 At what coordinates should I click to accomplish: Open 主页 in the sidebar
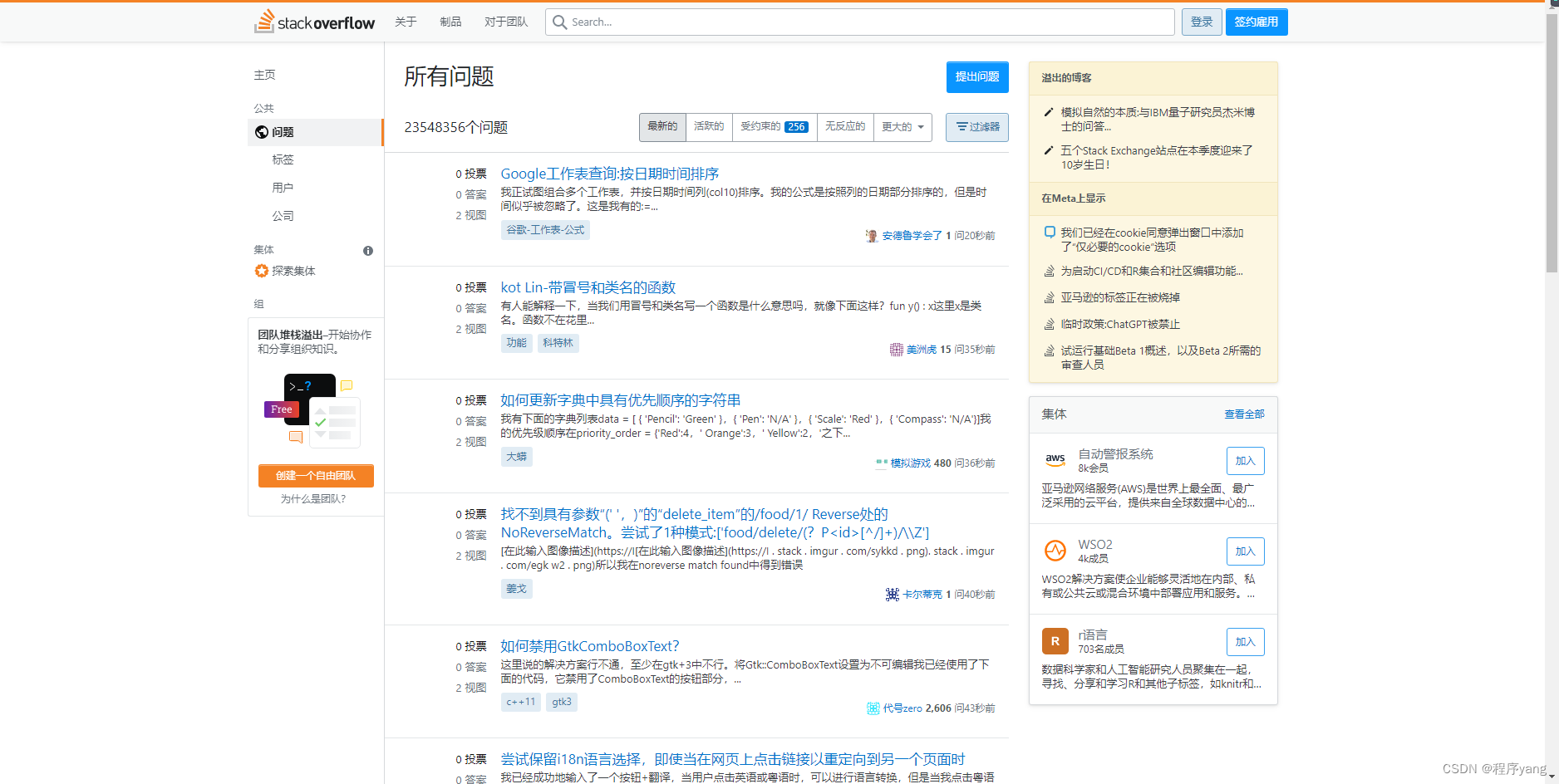click(x=264, y=75)
